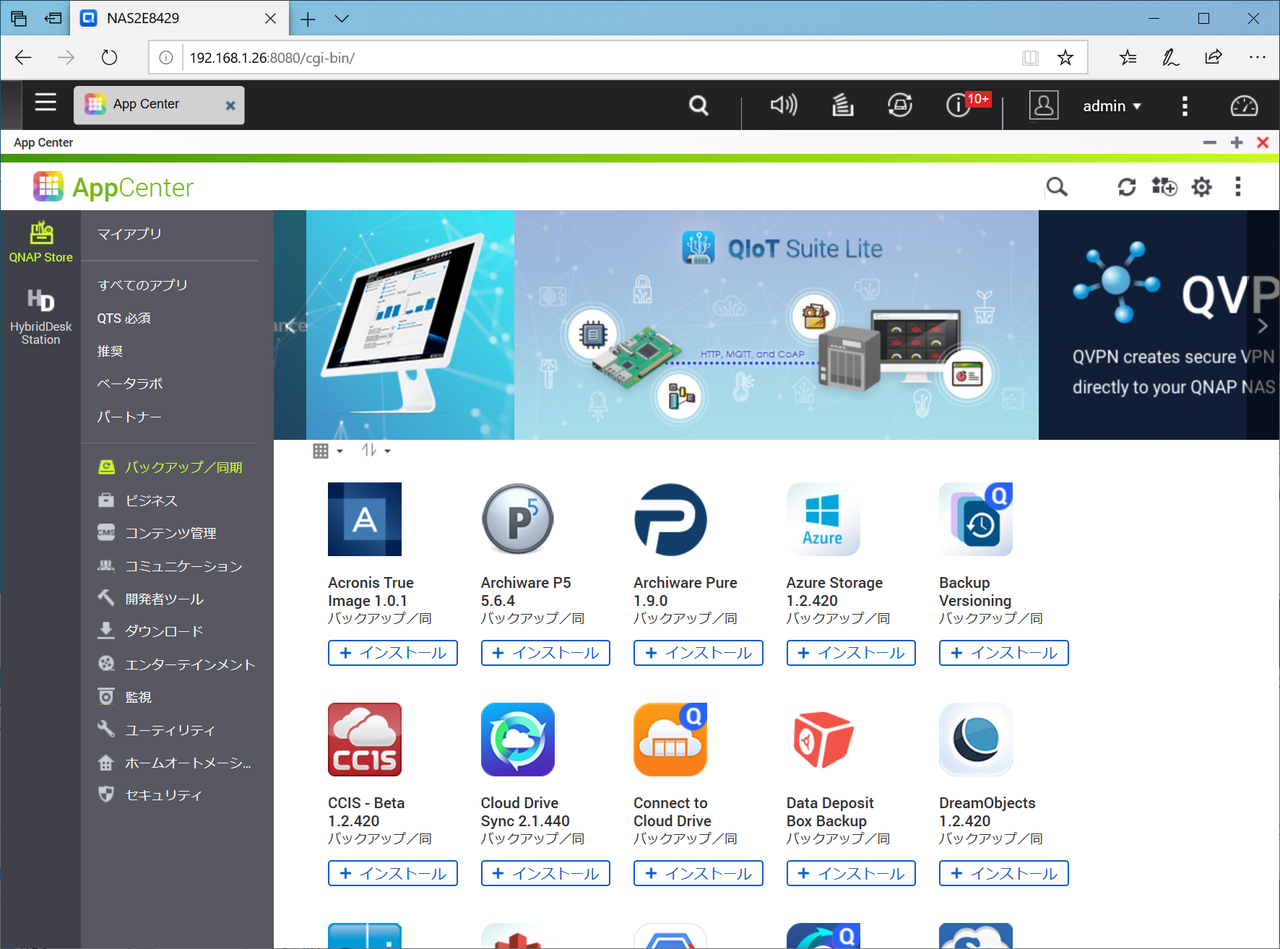The height and width of the screenshot is (949, 1280).
Task: Show previous banner slide
Action: point(290,325)
